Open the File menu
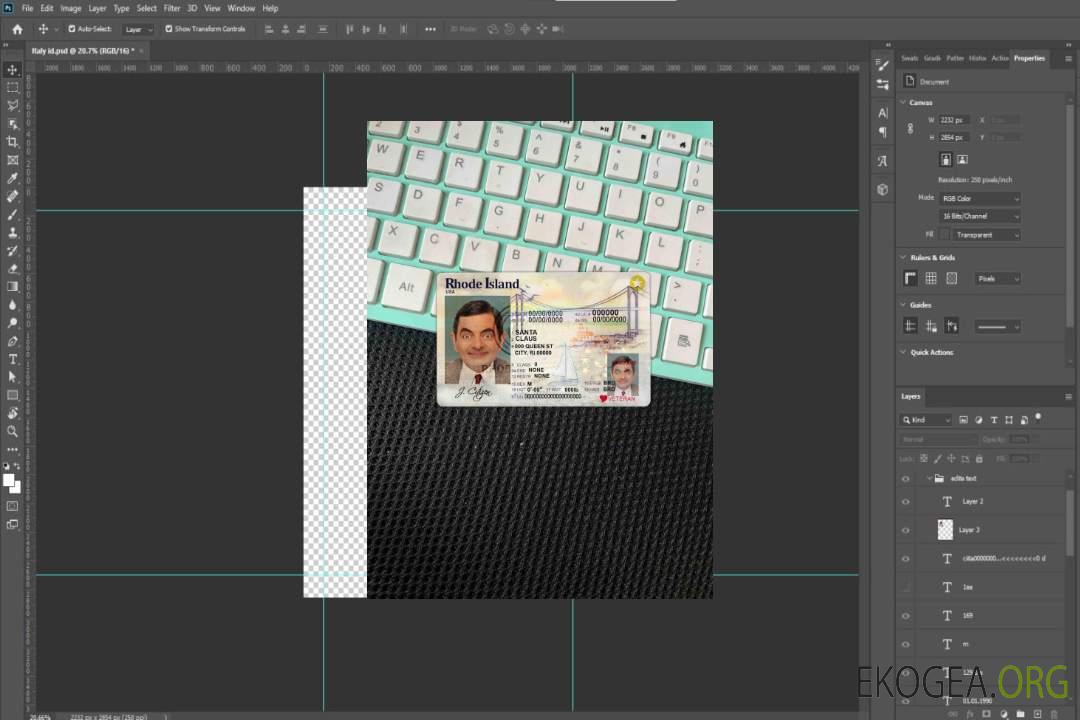This screenshot has width=1080, height=720. pyautogui.click(x=28, y=8)
